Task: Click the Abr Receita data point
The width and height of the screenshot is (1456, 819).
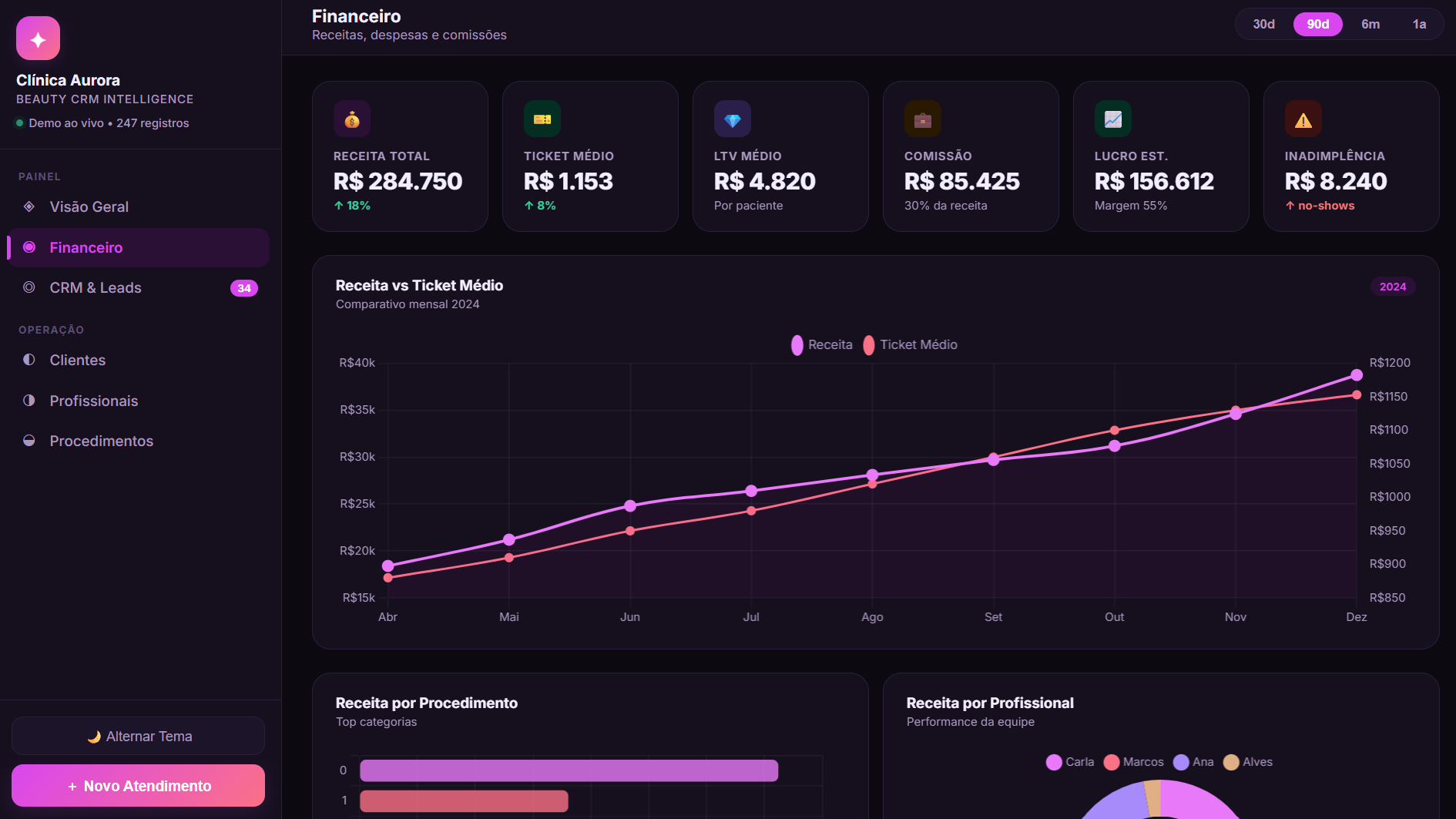Action: 388,566
